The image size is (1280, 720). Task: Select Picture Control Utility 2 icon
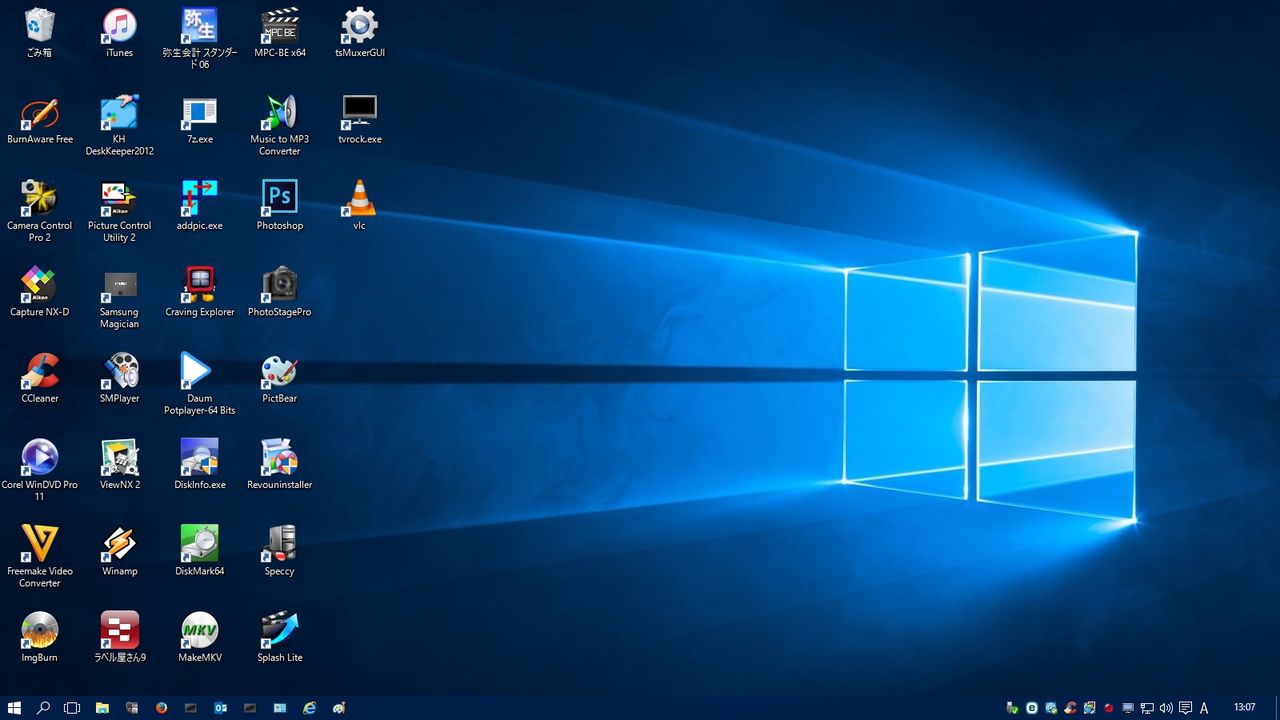(119, 211)
